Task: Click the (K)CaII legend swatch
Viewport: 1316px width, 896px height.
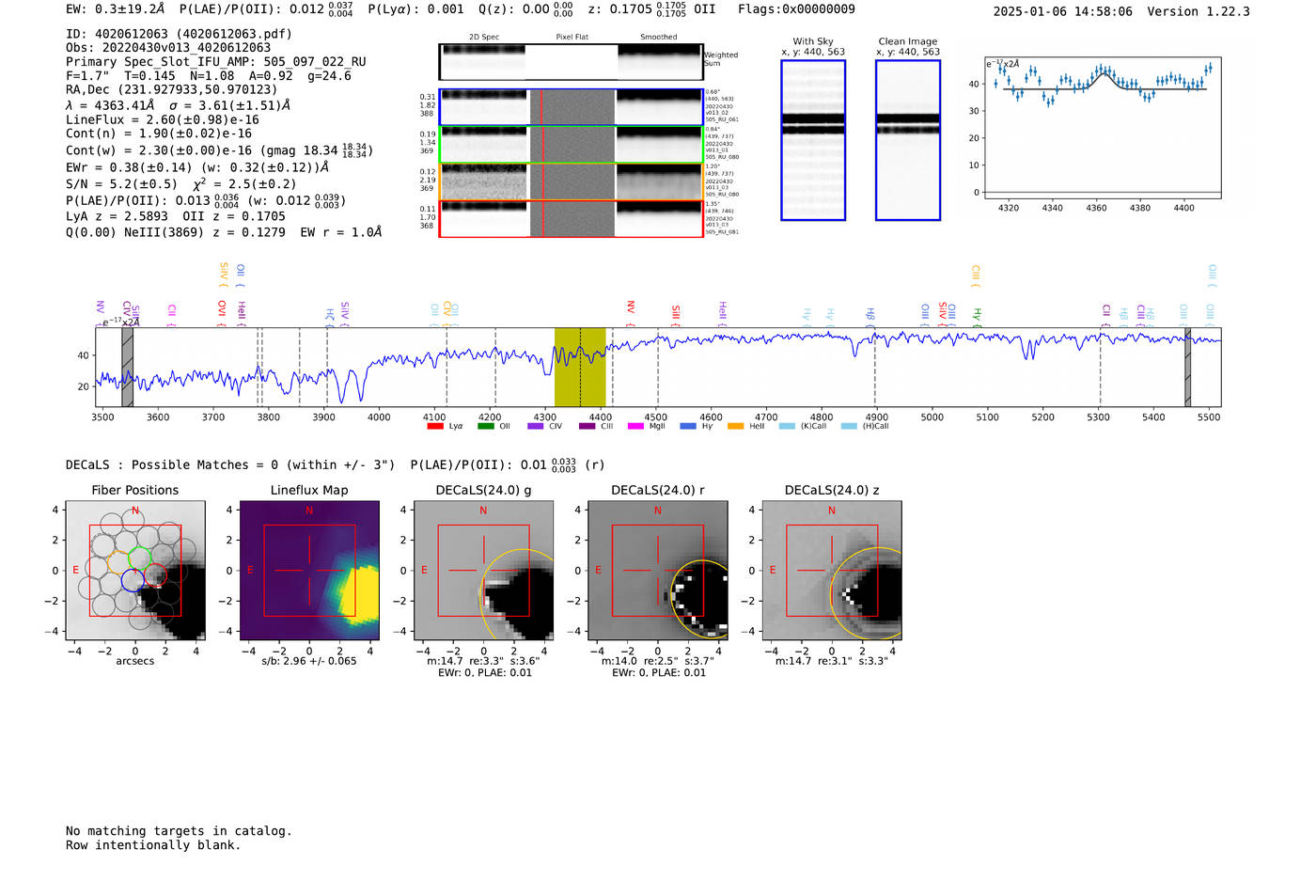Action: click(x=787, y=426)
